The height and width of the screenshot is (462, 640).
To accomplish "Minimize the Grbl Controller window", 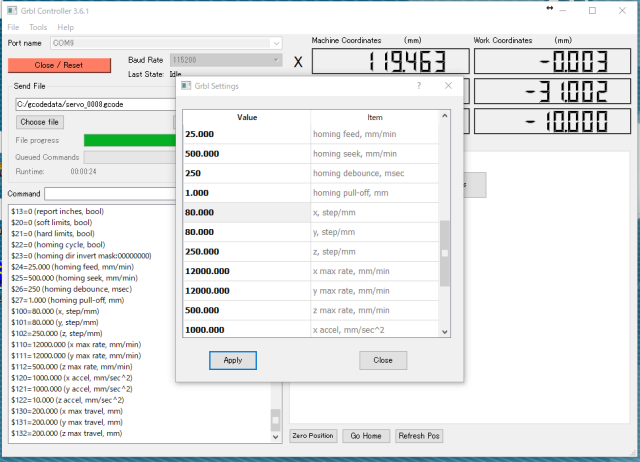I will (x=563, y=11).
